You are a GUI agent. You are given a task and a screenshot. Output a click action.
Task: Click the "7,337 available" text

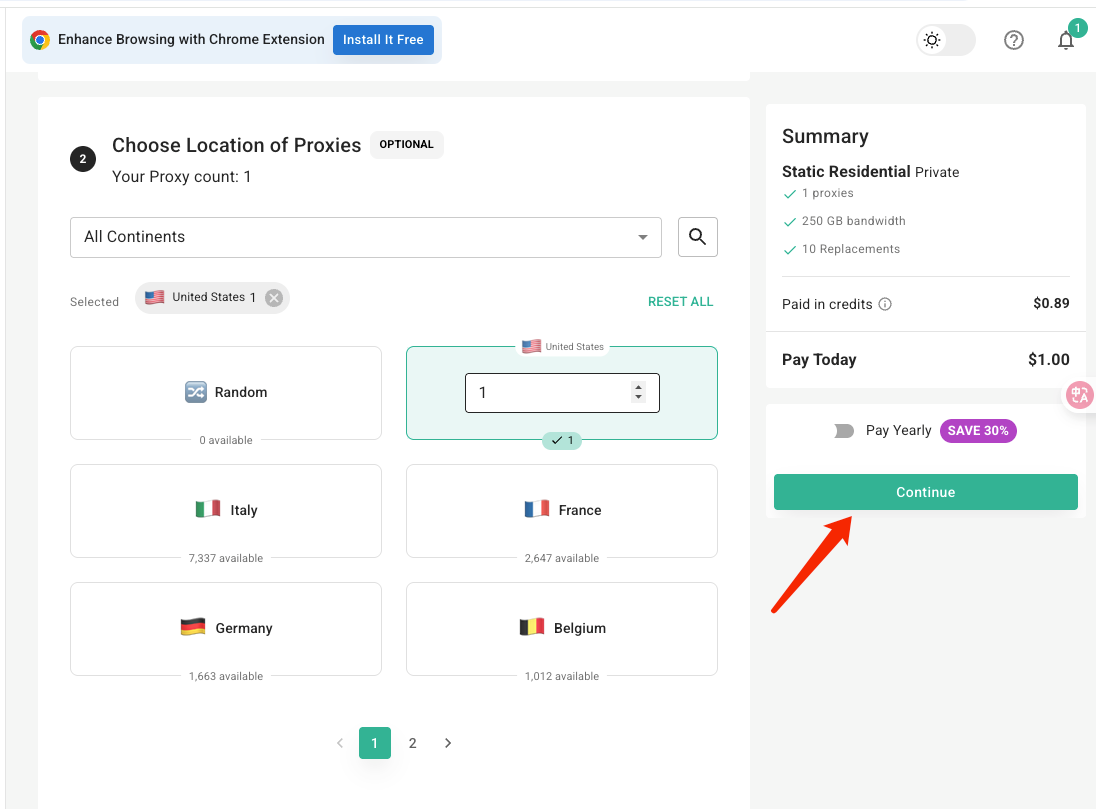(226, 558)
